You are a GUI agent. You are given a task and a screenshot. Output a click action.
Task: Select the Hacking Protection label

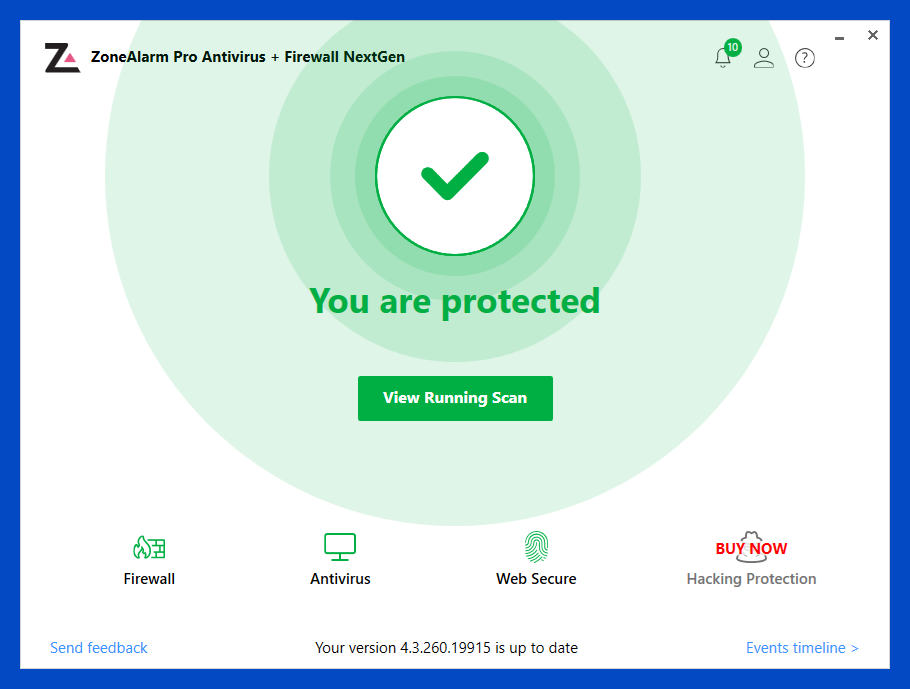pyautogui.click(x=752, y=579)
